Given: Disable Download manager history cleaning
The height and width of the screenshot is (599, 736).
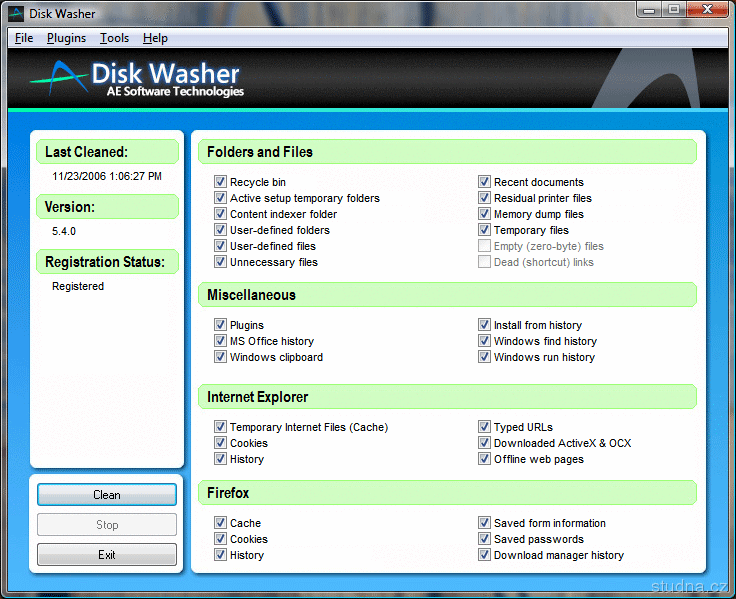Looking at the screenshot, I should point(484,555).
